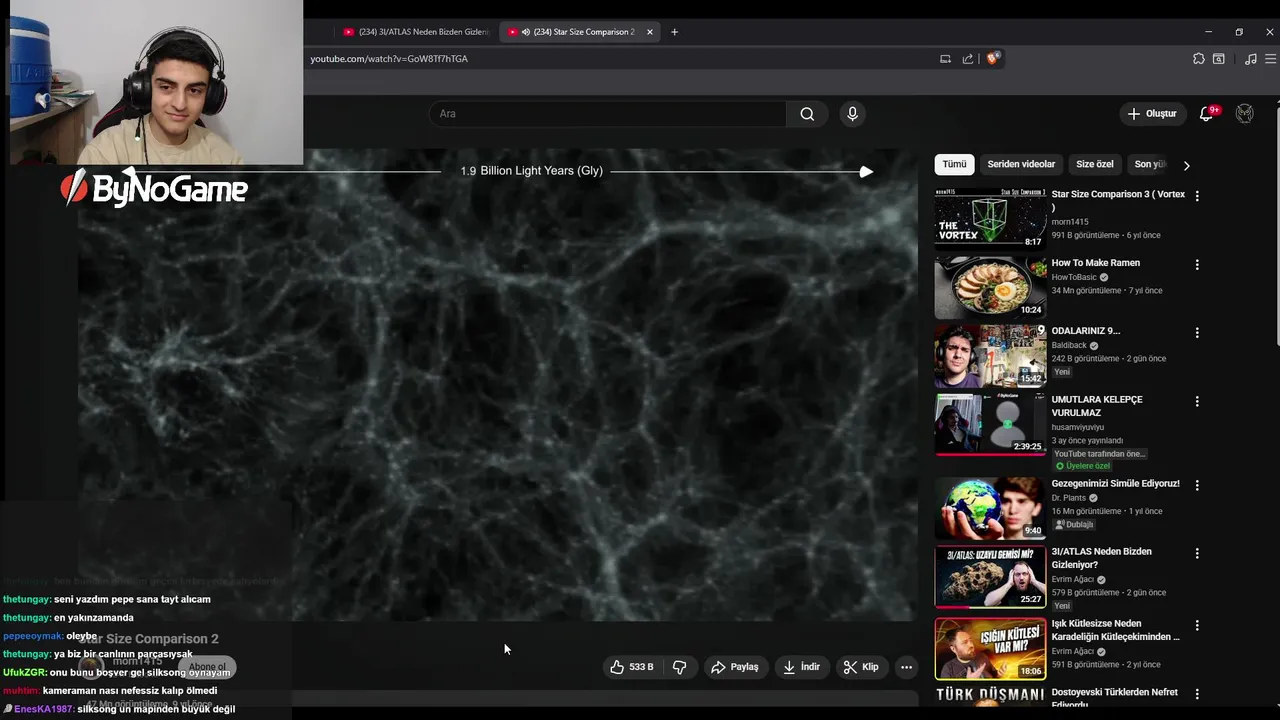Click the Star Size Comparison 2 video title
The width and height of the screenshot is (1280, 720).
[x=149, y=639]
